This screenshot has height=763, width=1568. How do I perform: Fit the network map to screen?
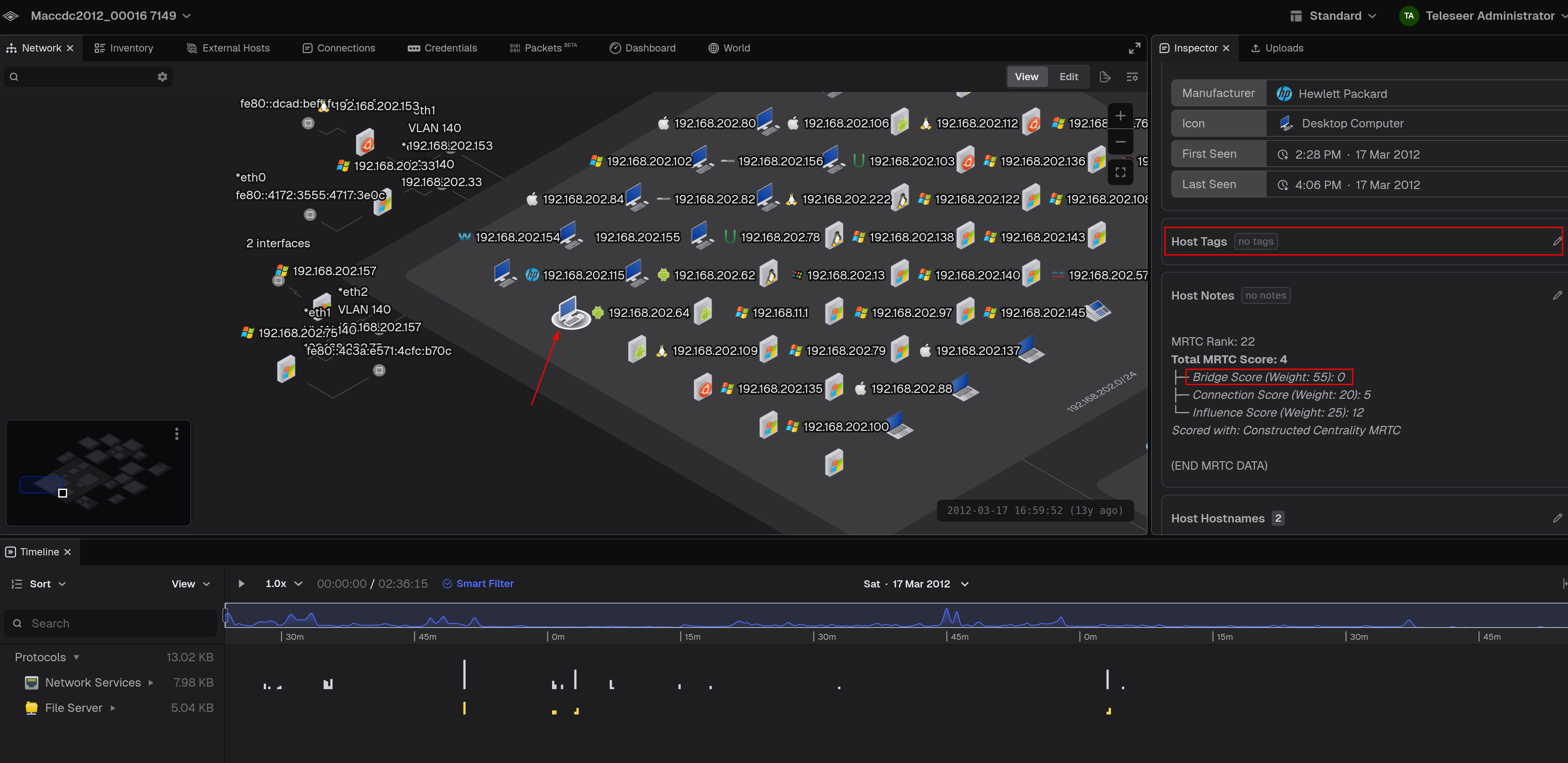click(x=1120, y=172)
